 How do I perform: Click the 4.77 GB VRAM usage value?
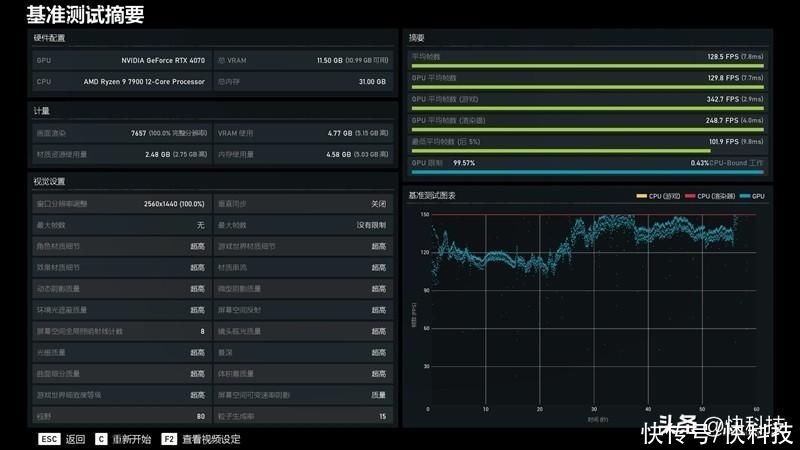[340, 133]
